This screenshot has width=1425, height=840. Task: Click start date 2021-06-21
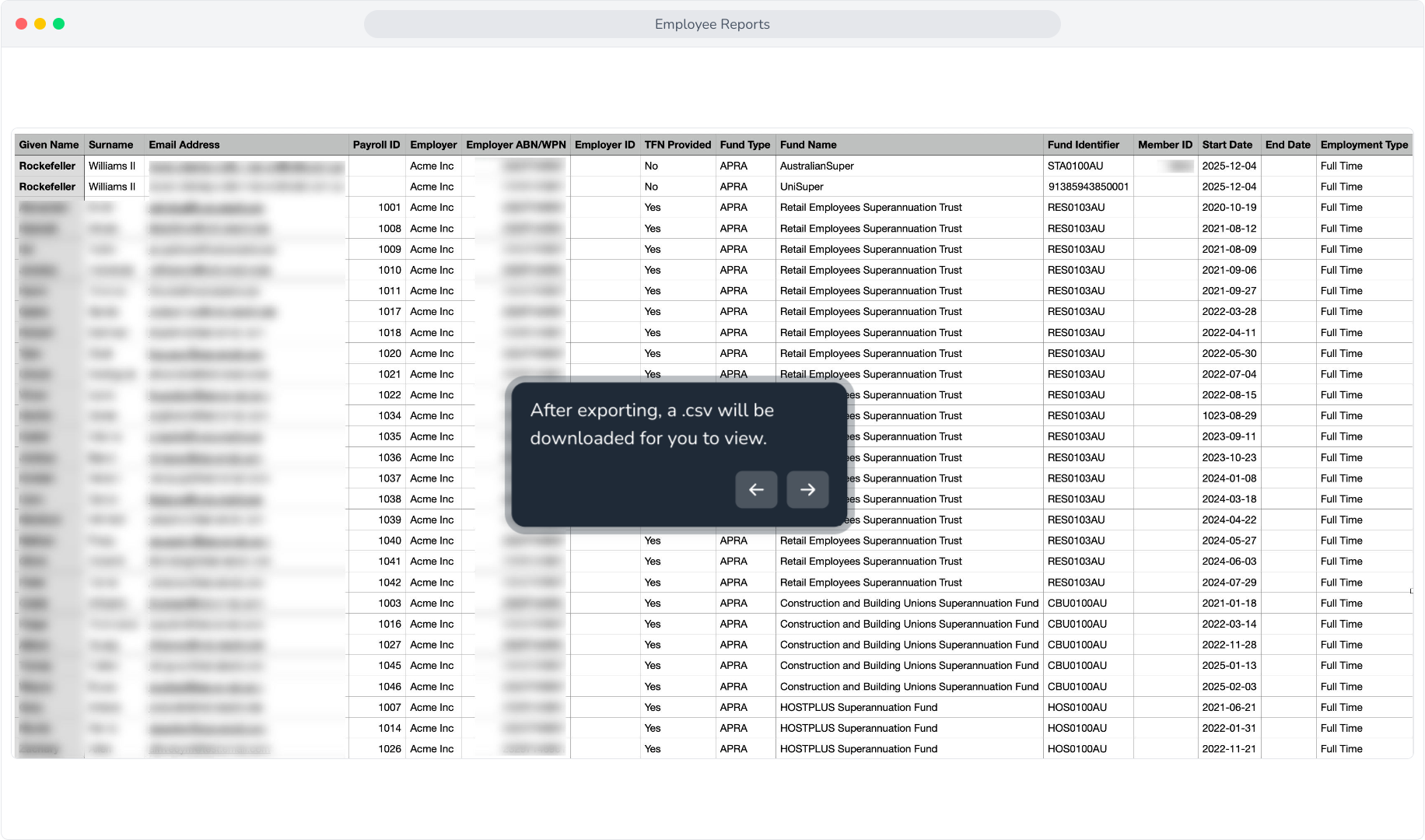click(1229, 708)
